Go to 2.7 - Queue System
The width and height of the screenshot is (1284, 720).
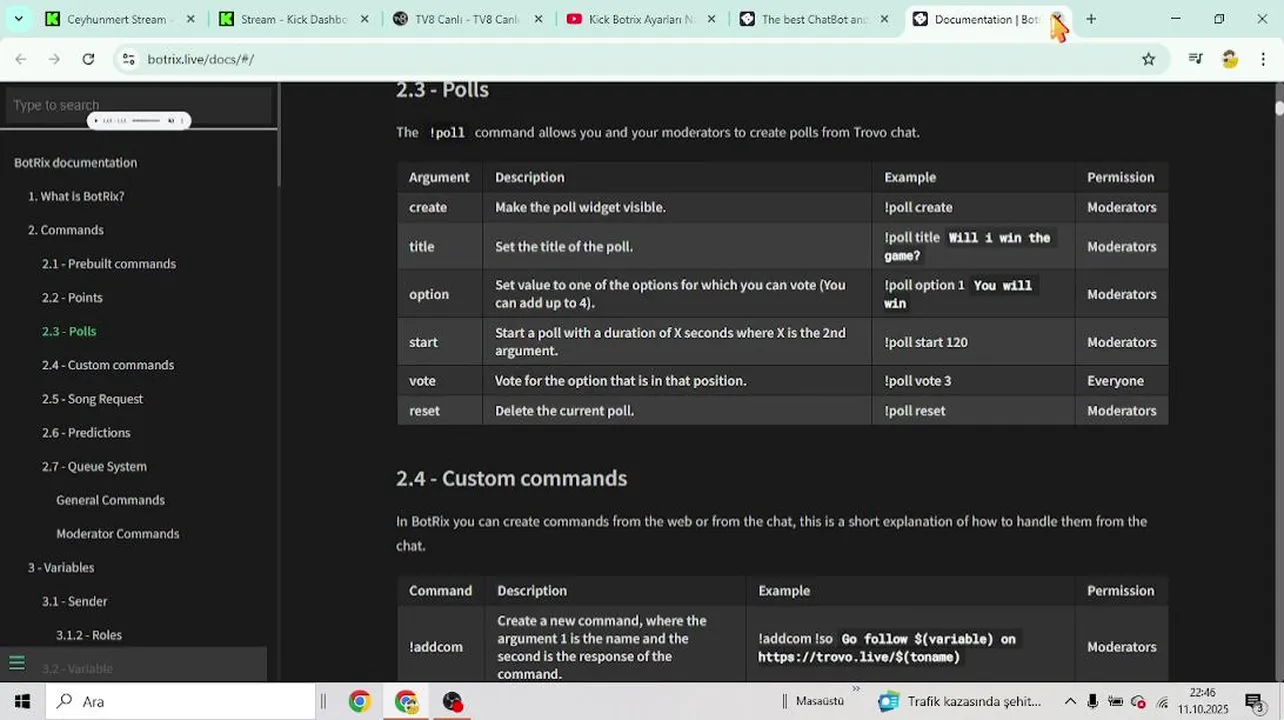tap(94, 467)
